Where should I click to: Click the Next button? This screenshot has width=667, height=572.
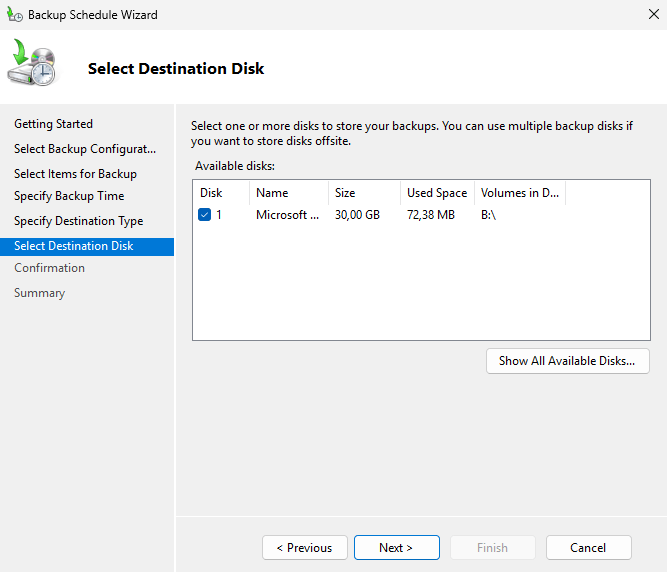(396, 548)
